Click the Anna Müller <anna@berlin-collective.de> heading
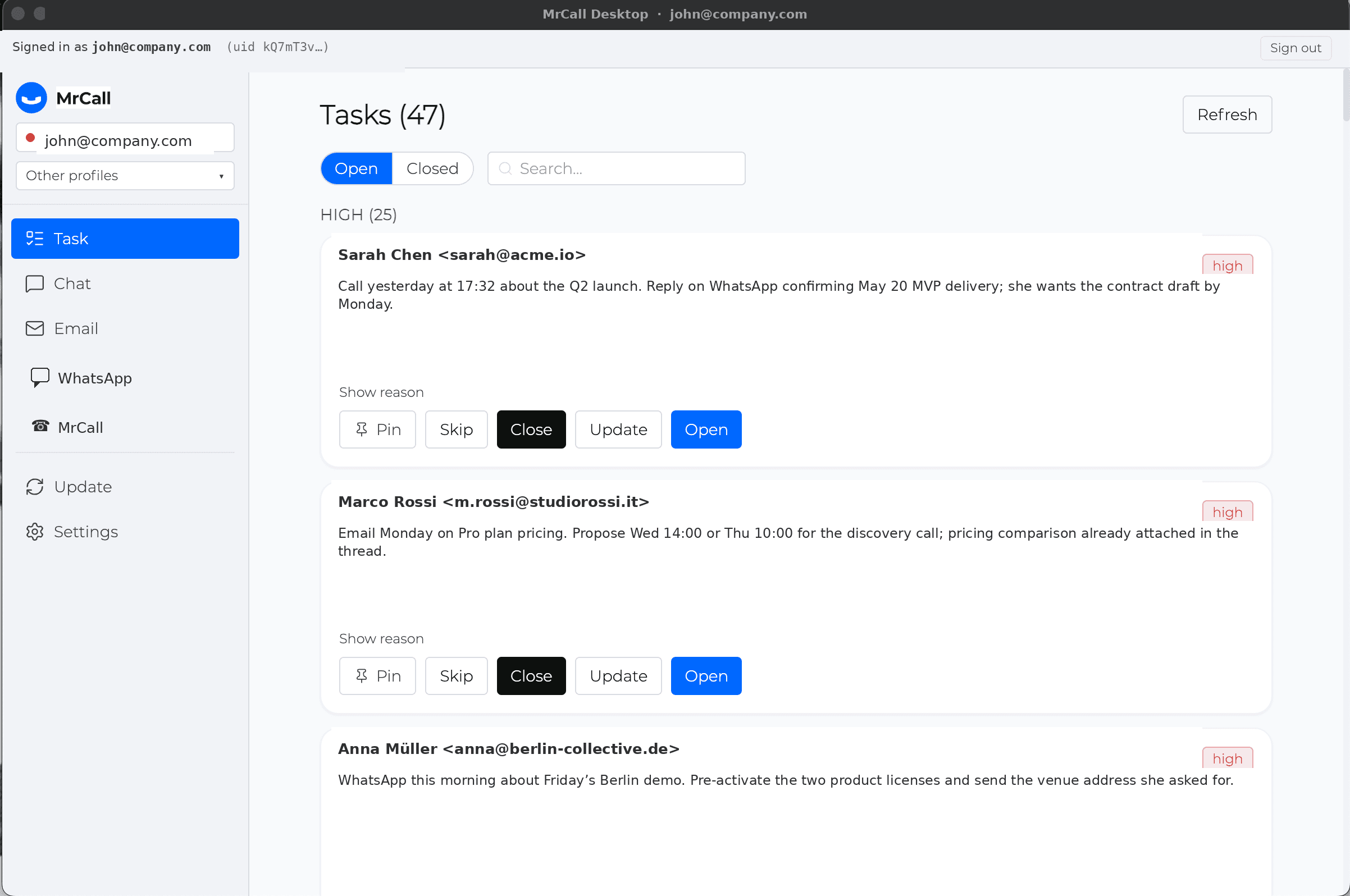 click(509, 748)
